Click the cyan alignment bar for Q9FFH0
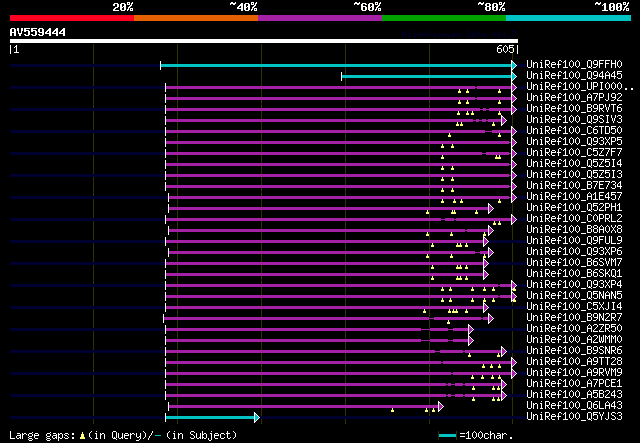Screen dimensions: 640x443 coord(338,65)
